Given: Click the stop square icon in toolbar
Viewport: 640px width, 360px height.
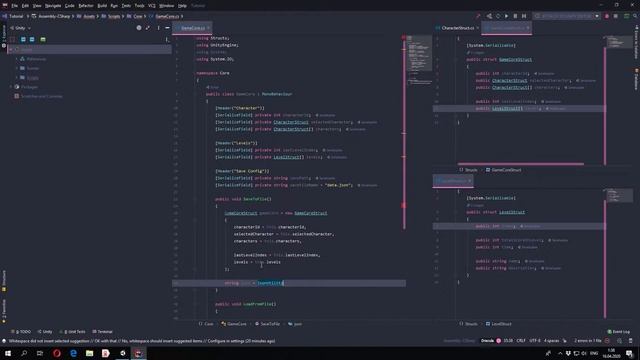Looking at the screenshot, I should 616,16.
